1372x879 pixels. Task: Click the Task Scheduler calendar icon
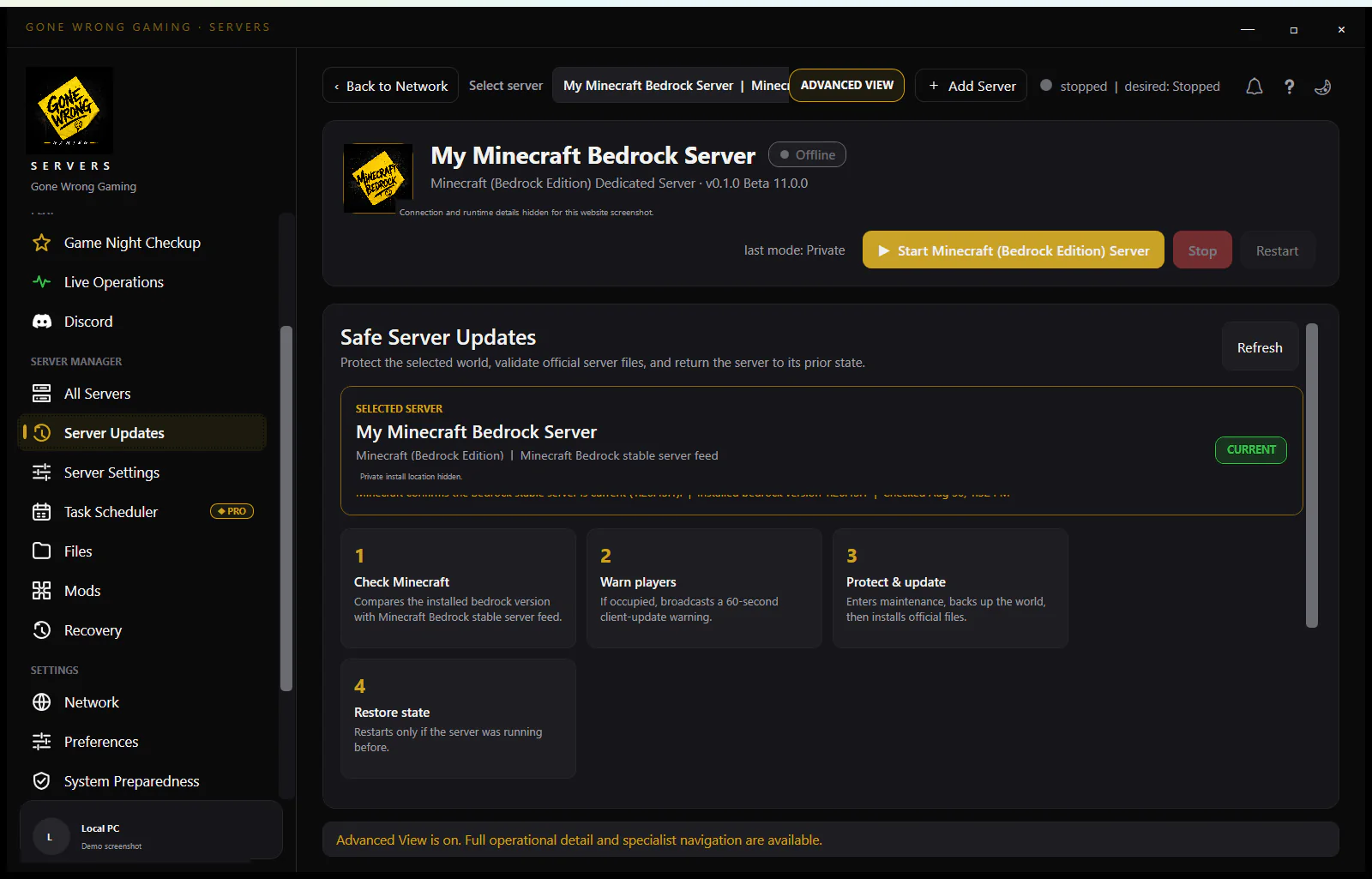coord(41,512)
